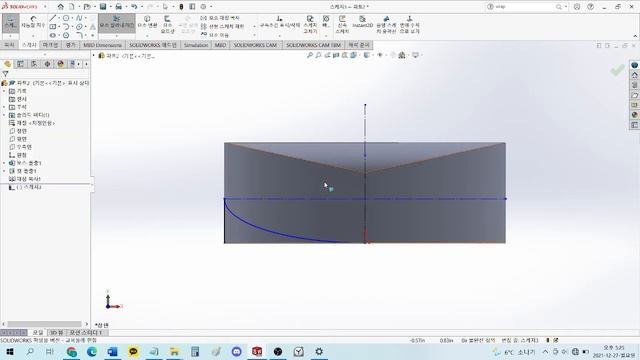Select the Line sketch tool
Viewport: 640px width, 360px height.
(53, 18)
